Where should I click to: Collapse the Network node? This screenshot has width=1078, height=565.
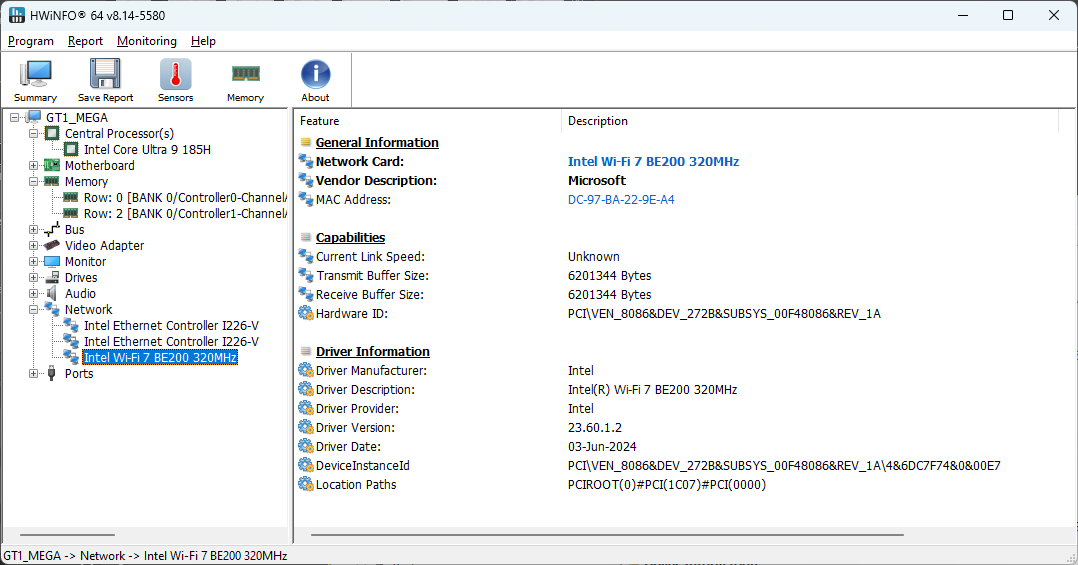click(33, 309)
